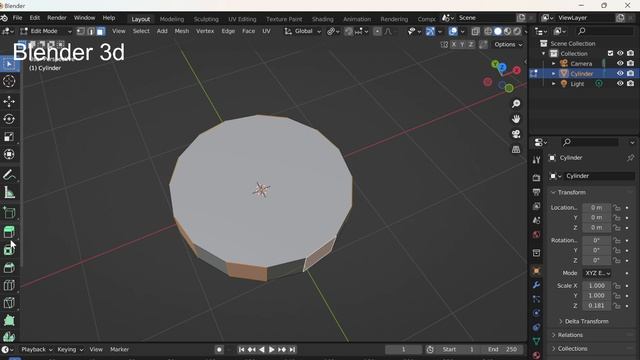Image resolution: width=640 pixels, height=360 pixels.
Task: Disable Light in renders via camera icon
Action: (630, 83)
